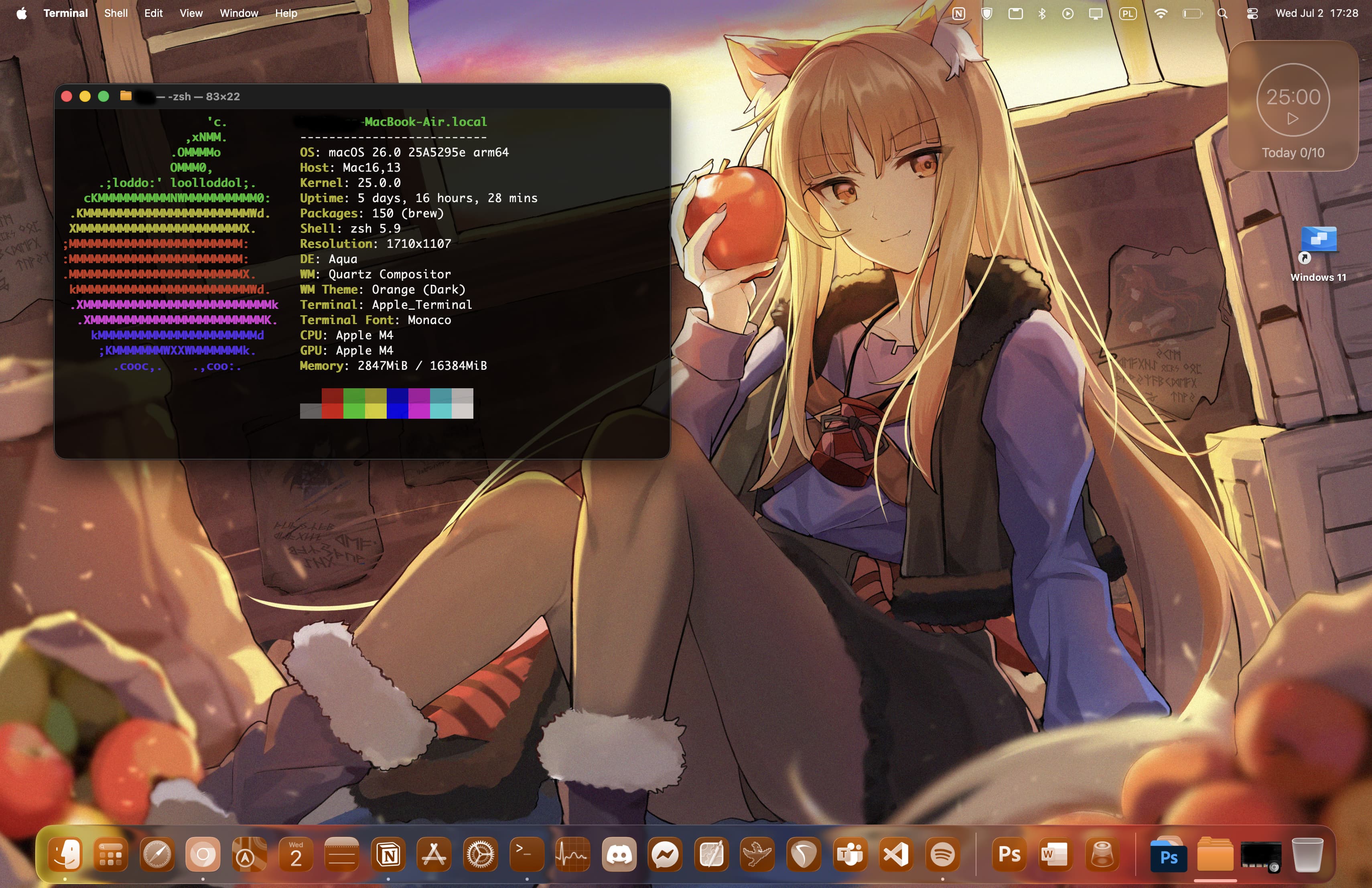The image size is (1372, 888).
Task: Open Photoshop app icon in Dock
Action: pyautogui.click(x=1009, y=855)
